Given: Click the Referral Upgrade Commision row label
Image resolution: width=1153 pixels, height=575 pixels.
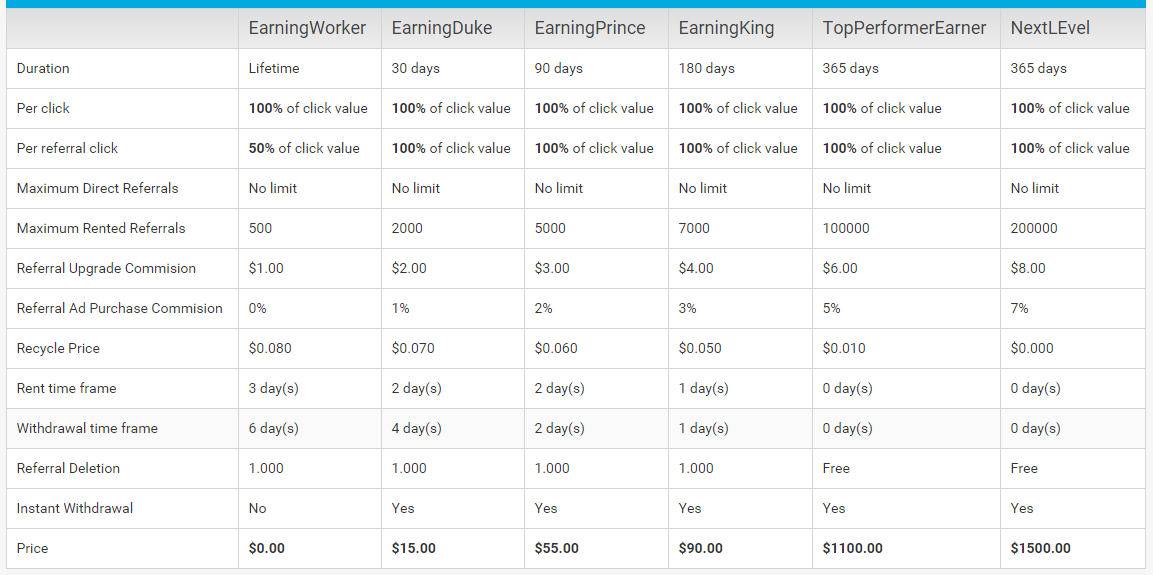Looking at the screenshot, I should (106, 268).
